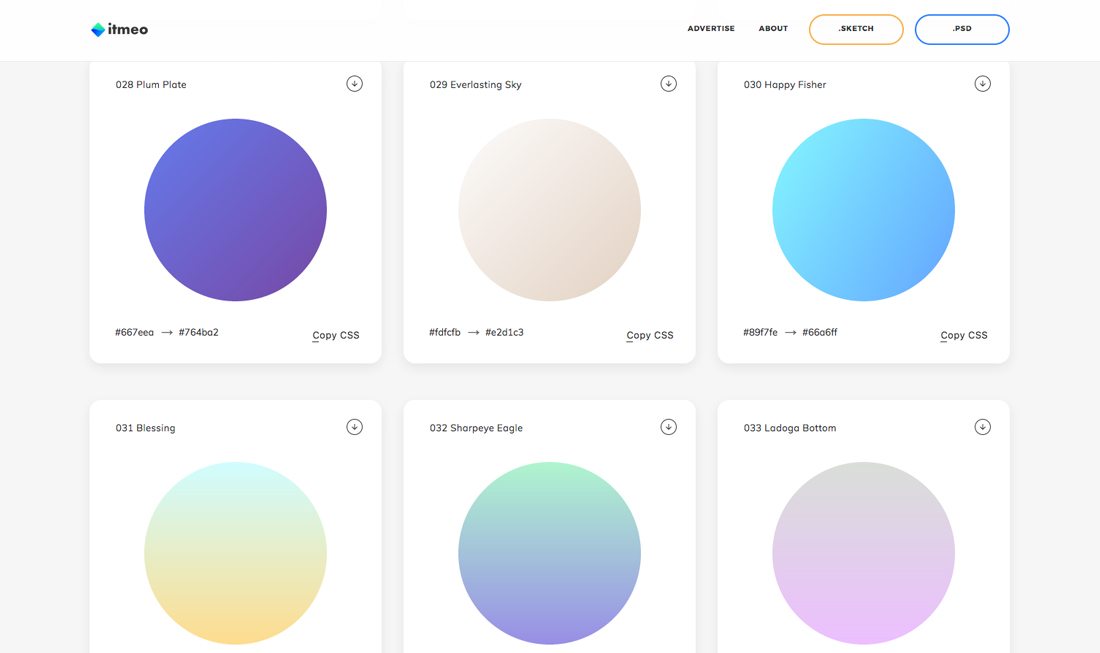Click the #fdfcfb hex code
This screenshot has width=1100, height=653.
pos(445,332)
